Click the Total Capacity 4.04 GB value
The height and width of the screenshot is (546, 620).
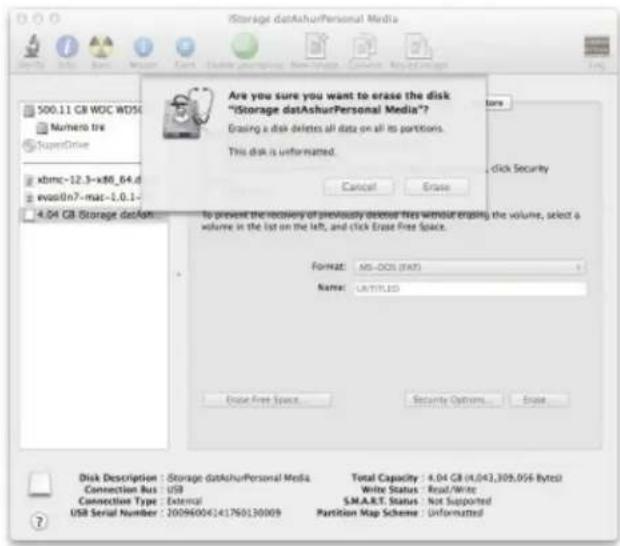point(495,478)
